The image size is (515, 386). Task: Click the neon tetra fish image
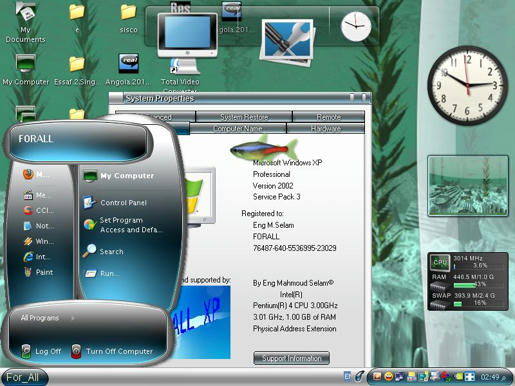click(x=263, y=148)
